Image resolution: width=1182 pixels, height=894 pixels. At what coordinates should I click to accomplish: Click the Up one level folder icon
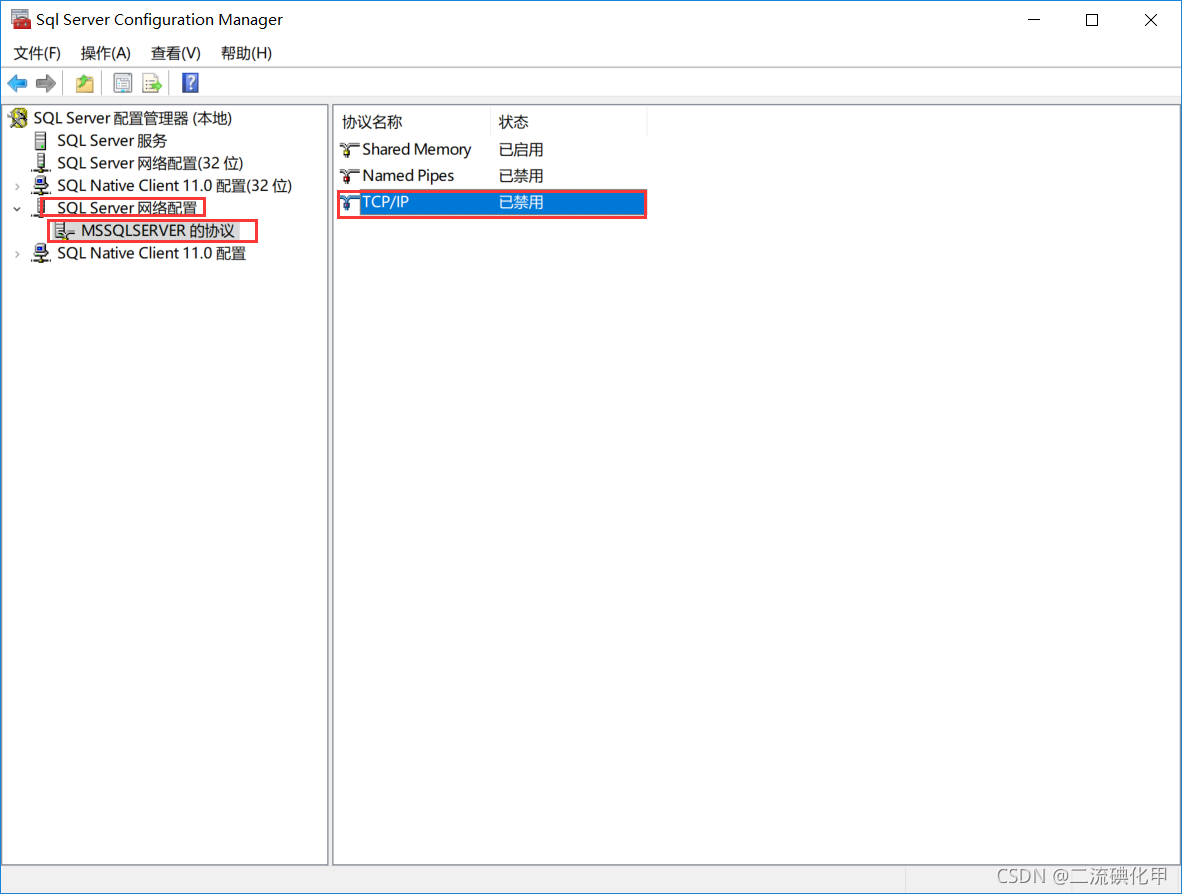pyautogui.click(x=84, y=83)
